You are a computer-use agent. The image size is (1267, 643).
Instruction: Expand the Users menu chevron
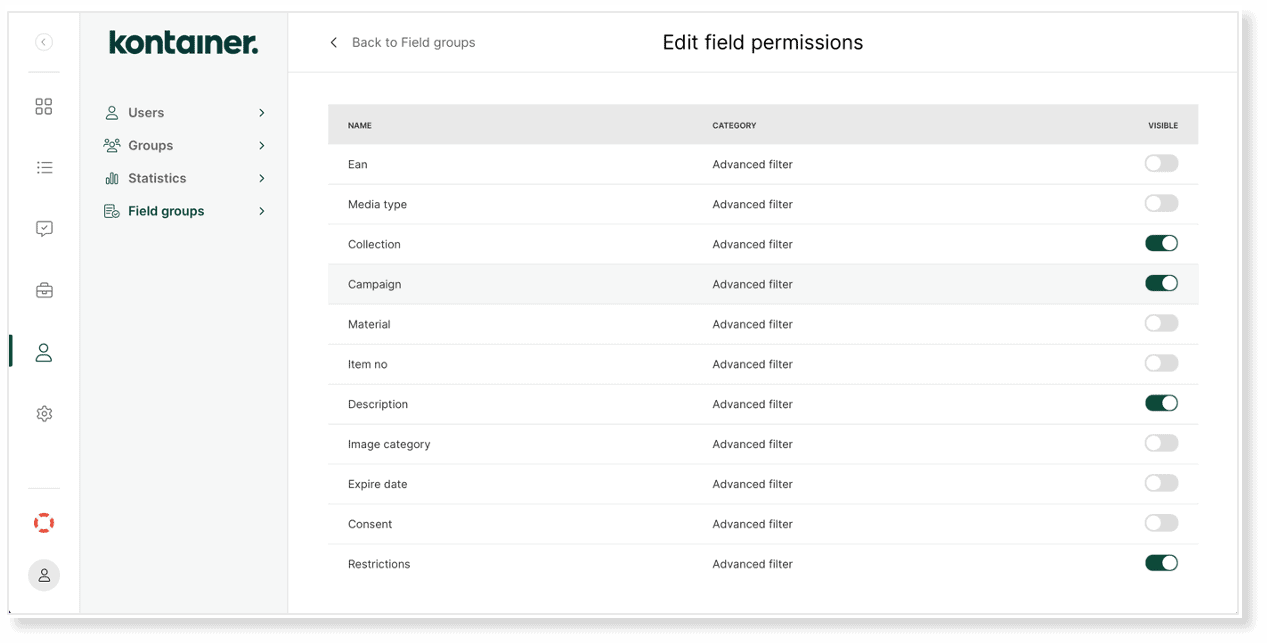pos(262,113)
